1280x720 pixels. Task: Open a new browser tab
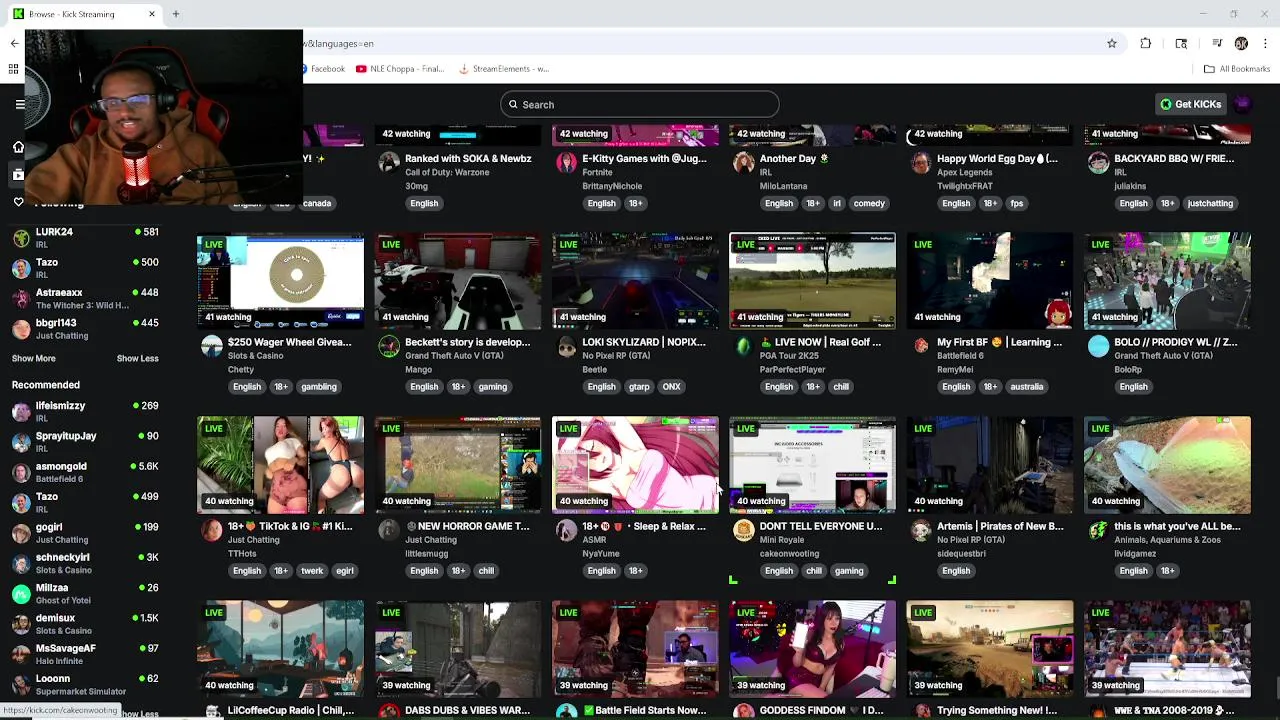click(176, 14)
